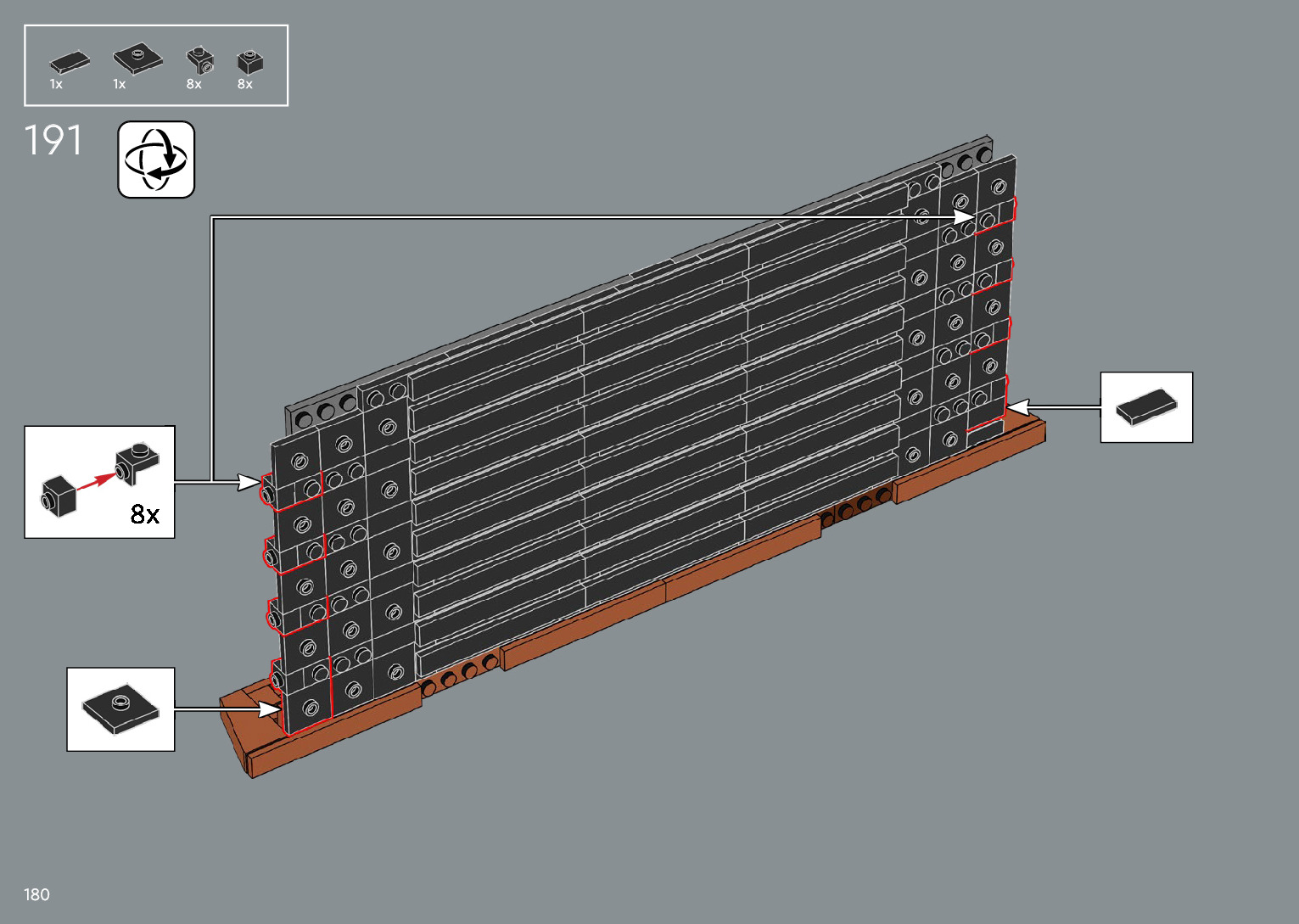Image resolution: width=1299 pixels, height=924 pixels.
Task: Click the rotate model icon
Action: (x=156, y=160)
